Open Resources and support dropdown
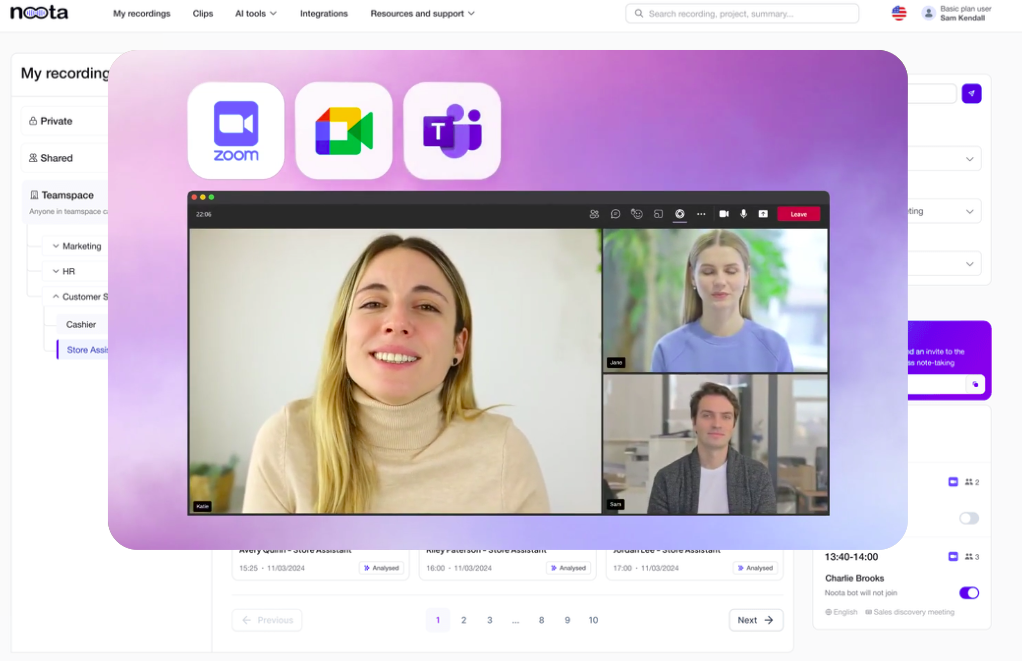Viewport: 1022px width, 661px height. point(422,14)
